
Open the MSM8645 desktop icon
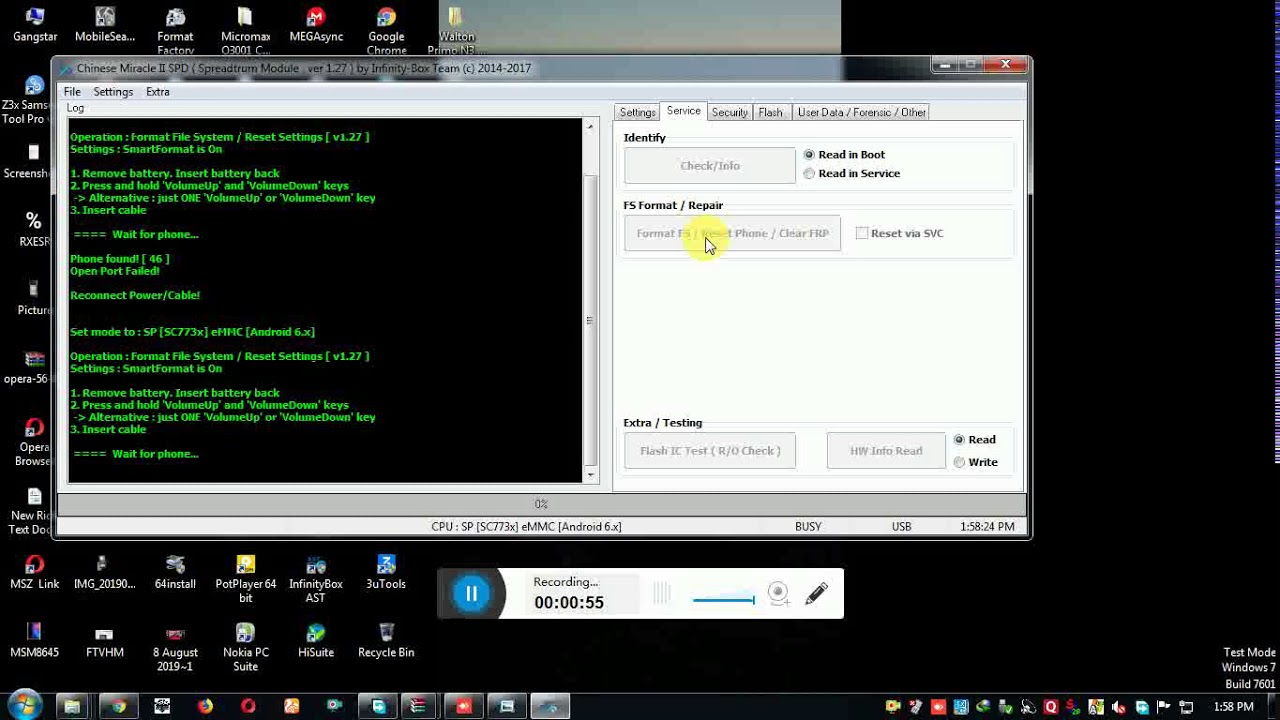(x=35, y=641)
